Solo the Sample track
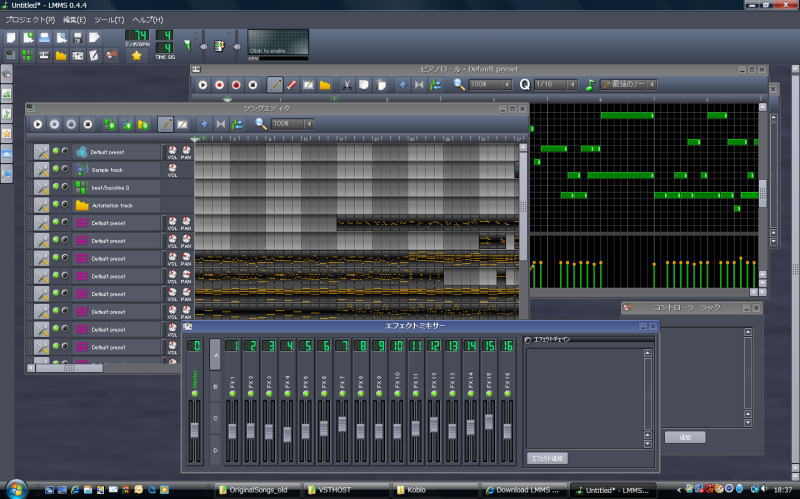Image resolution: width=800 pixels, height=499 pixels. [65, 168]
